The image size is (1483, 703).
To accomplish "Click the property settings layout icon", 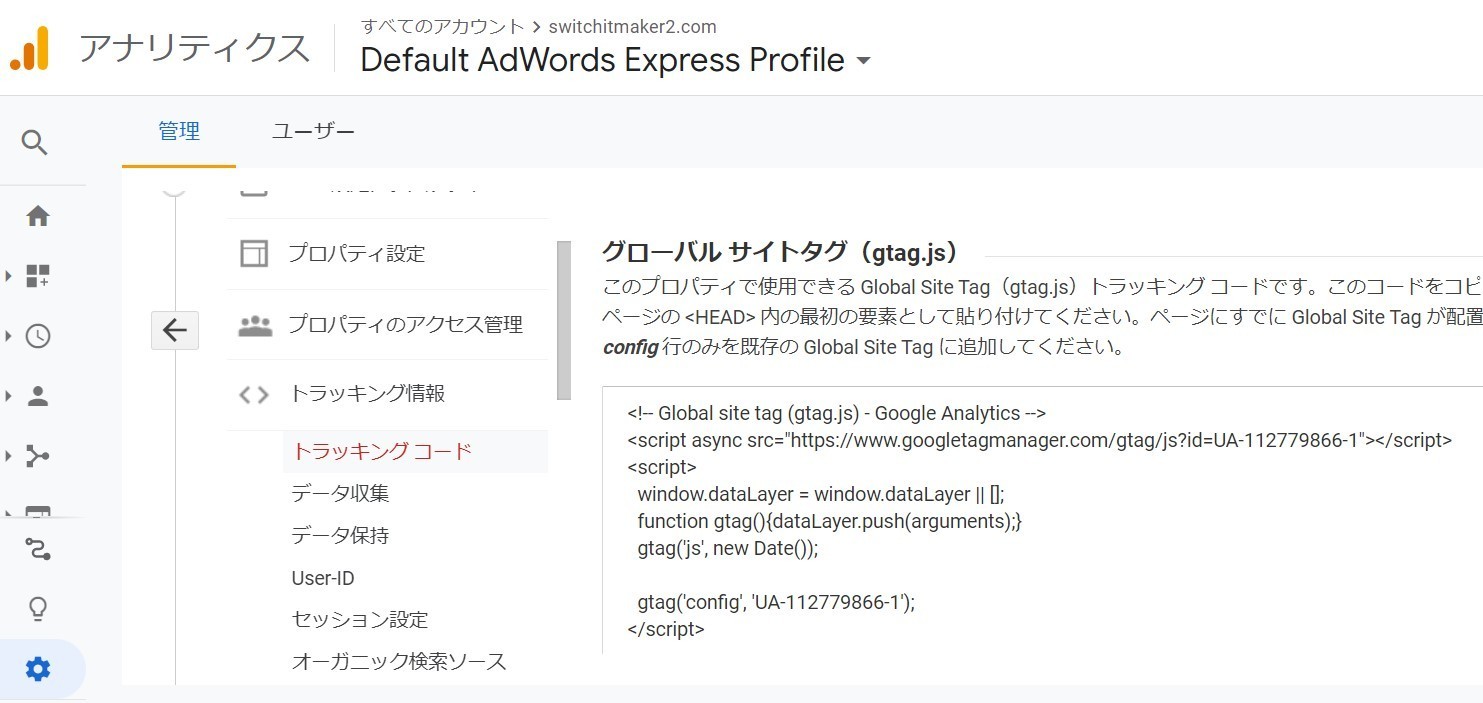I will pos(254,253).
